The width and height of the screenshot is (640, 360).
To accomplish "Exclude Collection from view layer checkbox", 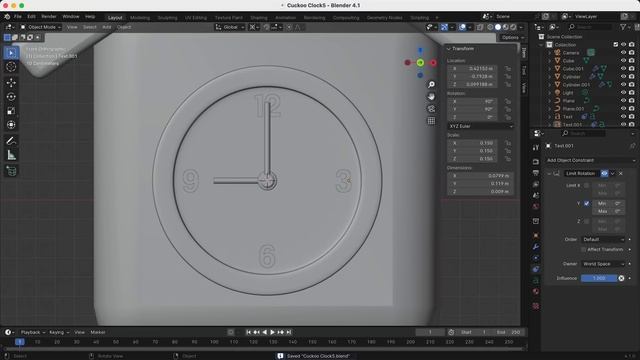I will 616,44.
